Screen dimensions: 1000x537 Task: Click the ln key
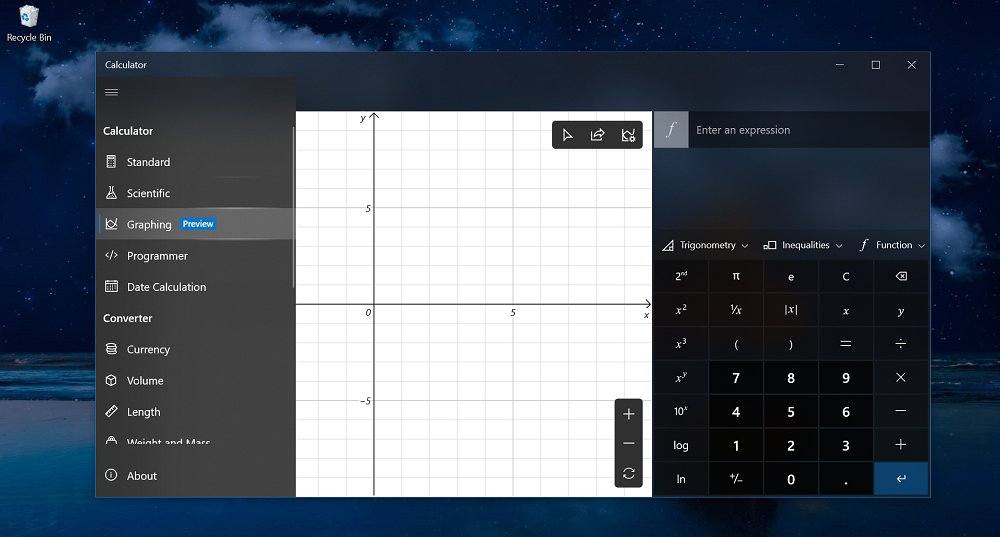point(681,479)
